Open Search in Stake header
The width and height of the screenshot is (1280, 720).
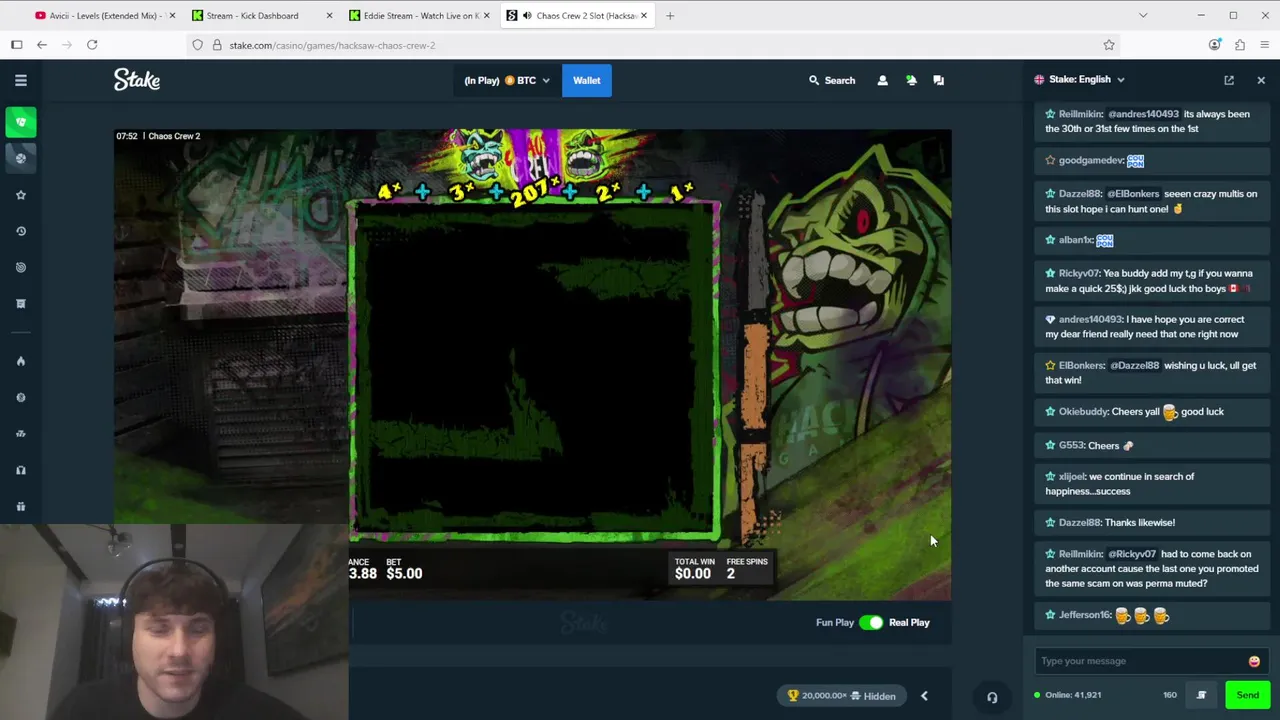click(832, 80)
